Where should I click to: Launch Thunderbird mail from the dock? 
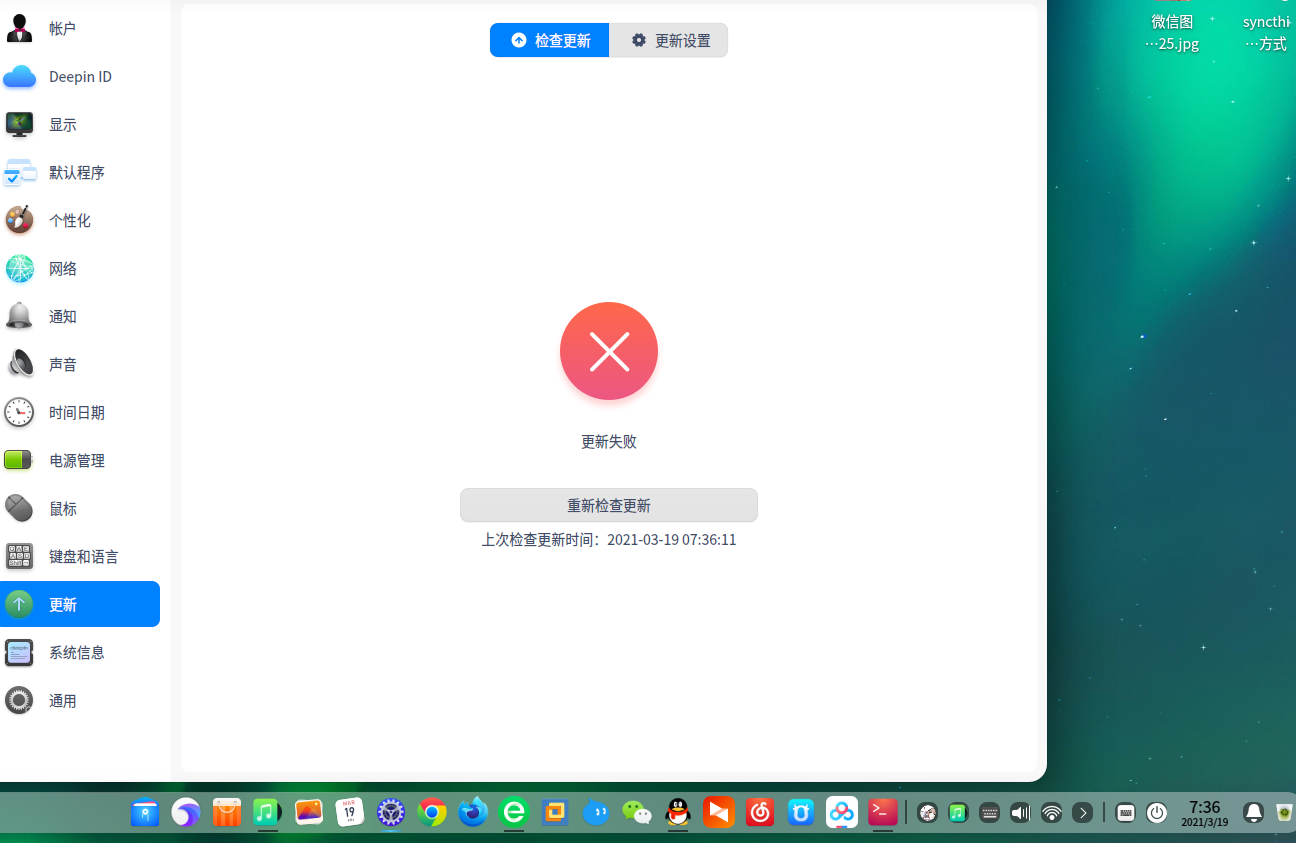coord(473,812)
